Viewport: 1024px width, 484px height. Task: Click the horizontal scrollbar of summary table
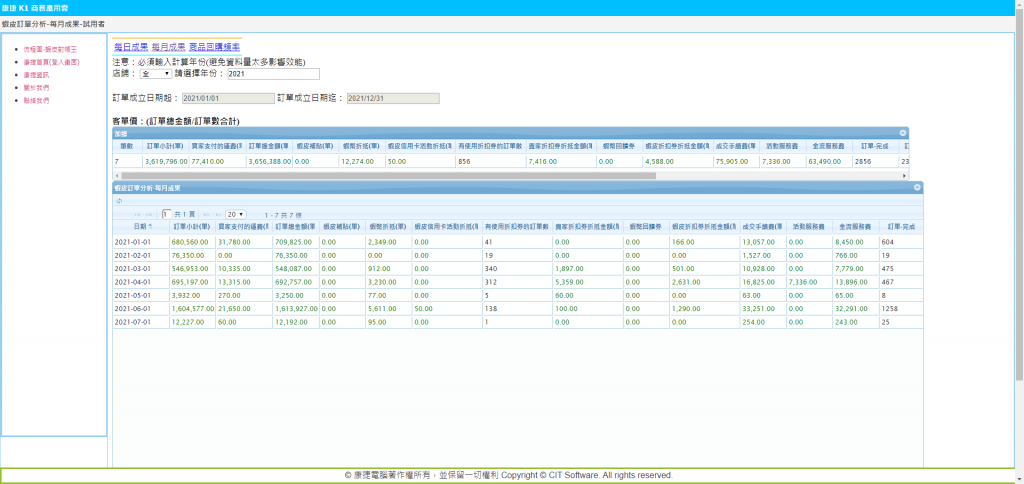pos(400,175)
